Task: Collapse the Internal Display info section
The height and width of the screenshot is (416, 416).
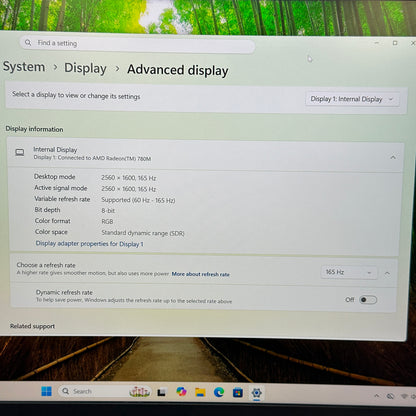Action: 393,157
